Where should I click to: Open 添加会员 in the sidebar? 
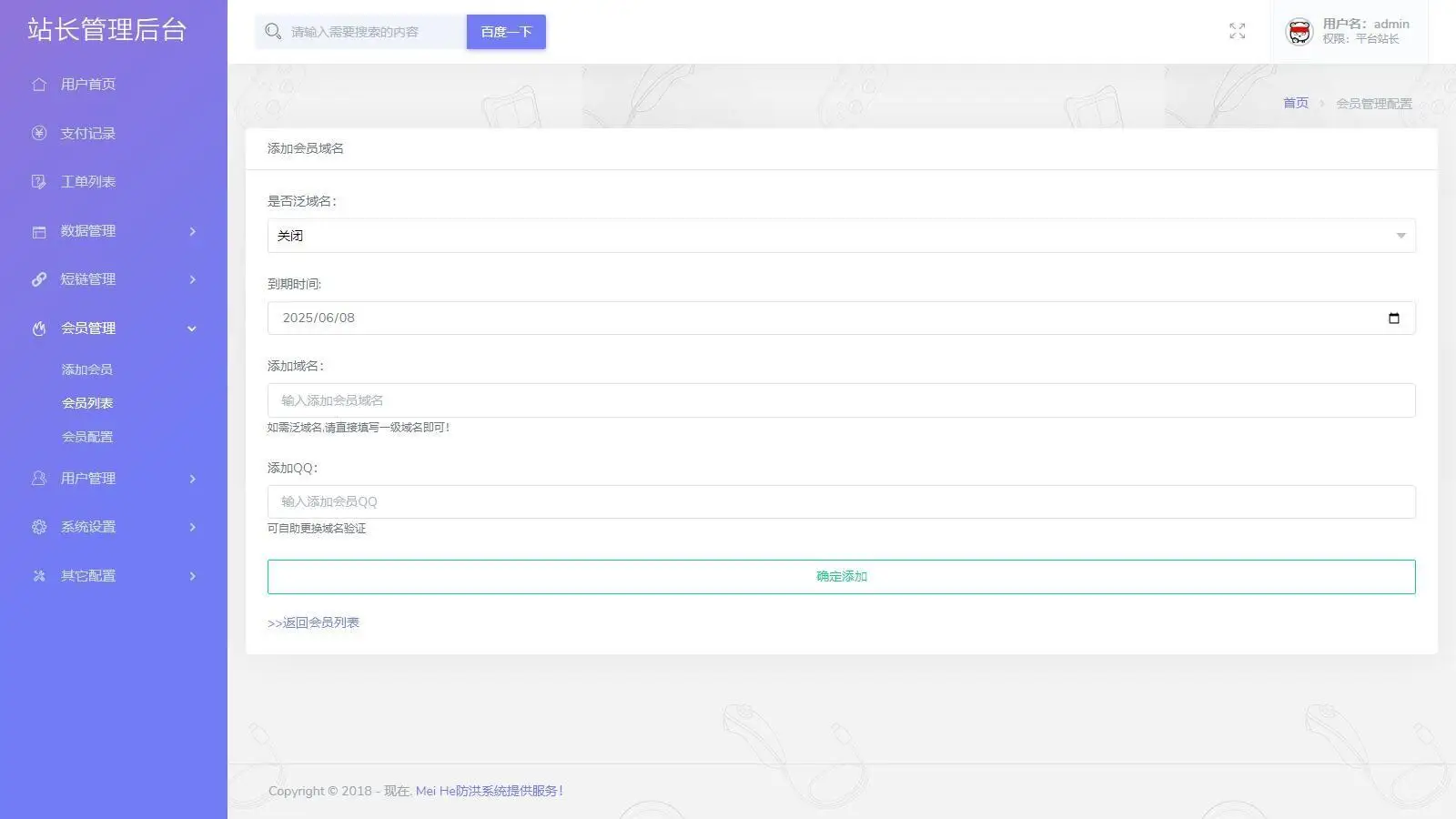tap(87, 369)
